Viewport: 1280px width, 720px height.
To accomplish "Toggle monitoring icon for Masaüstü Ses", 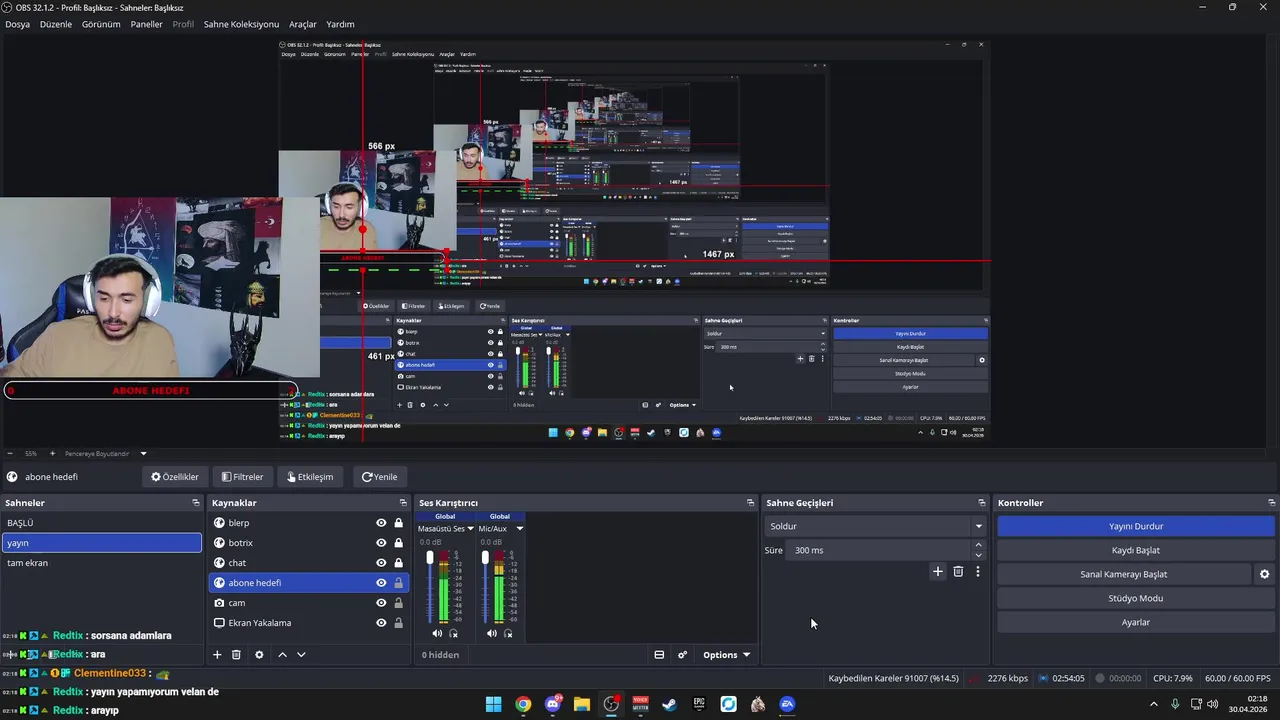I will click(x=453, y=633).
